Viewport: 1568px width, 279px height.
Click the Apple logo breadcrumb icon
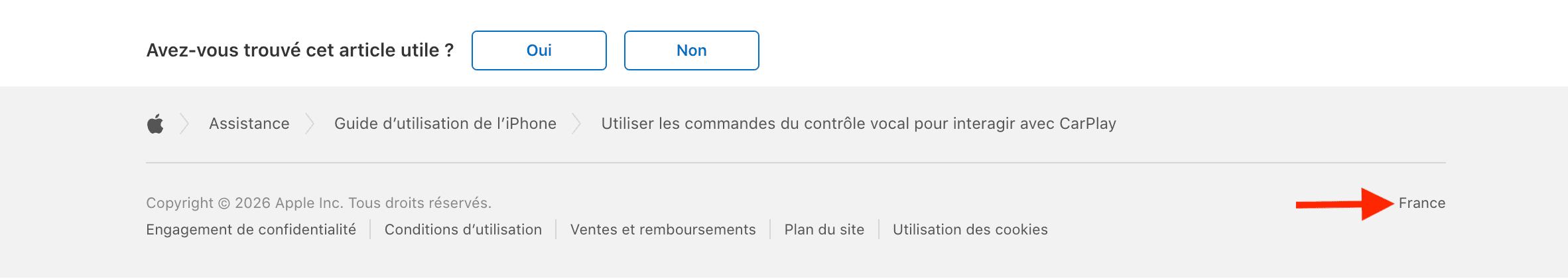[155, 124]
